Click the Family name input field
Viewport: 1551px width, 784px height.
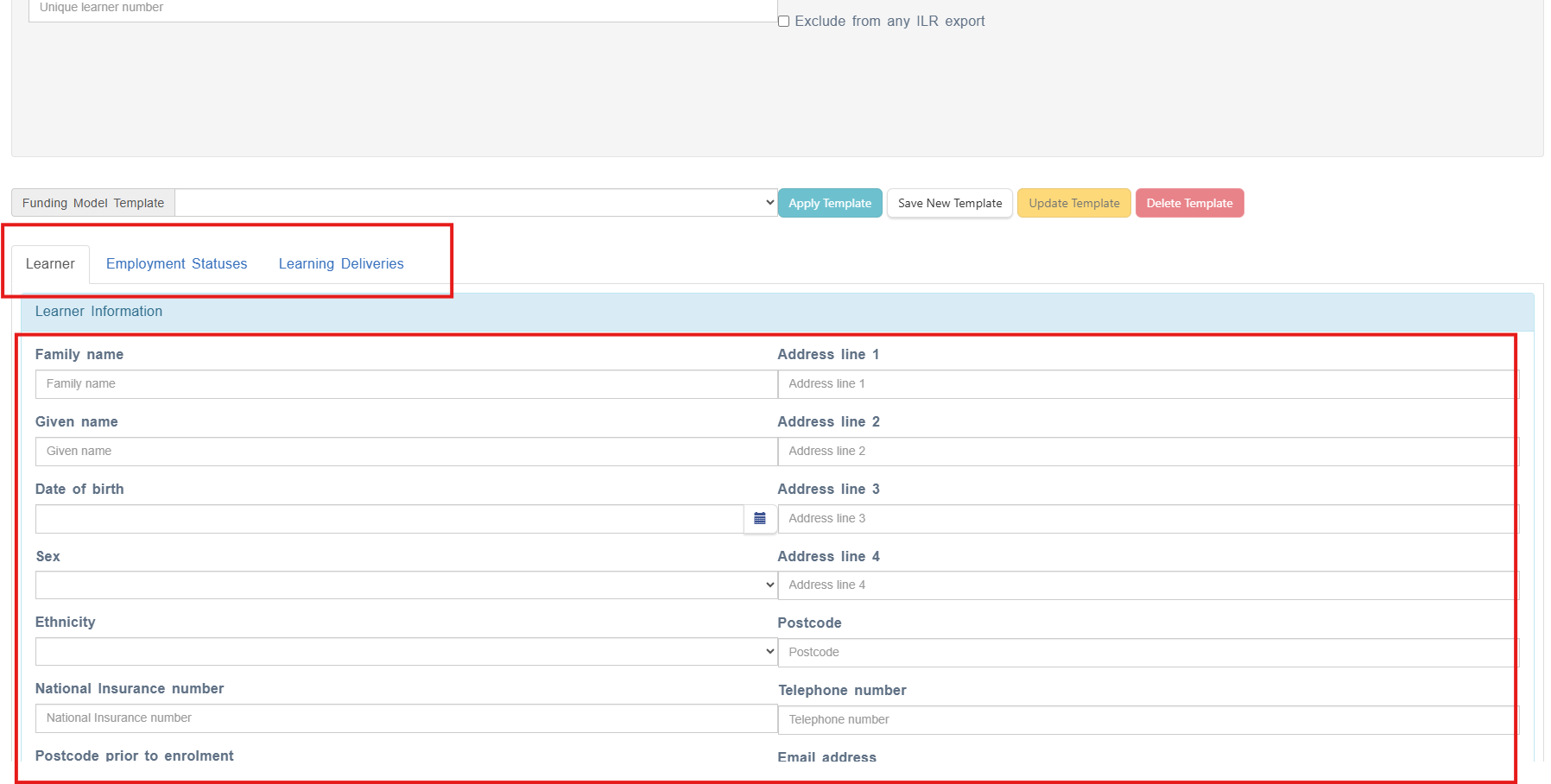click(406, 384)
